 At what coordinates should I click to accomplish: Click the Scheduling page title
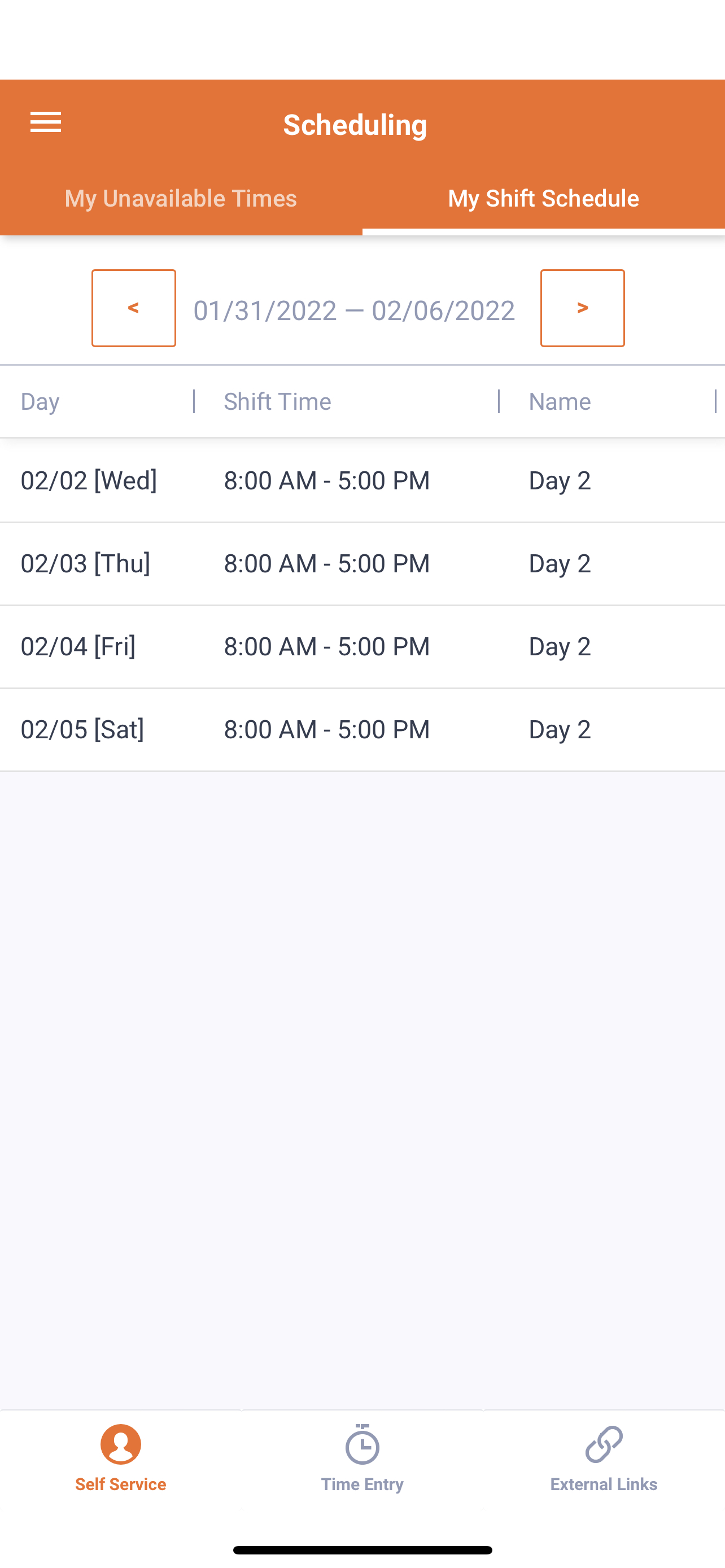[355, 125]
